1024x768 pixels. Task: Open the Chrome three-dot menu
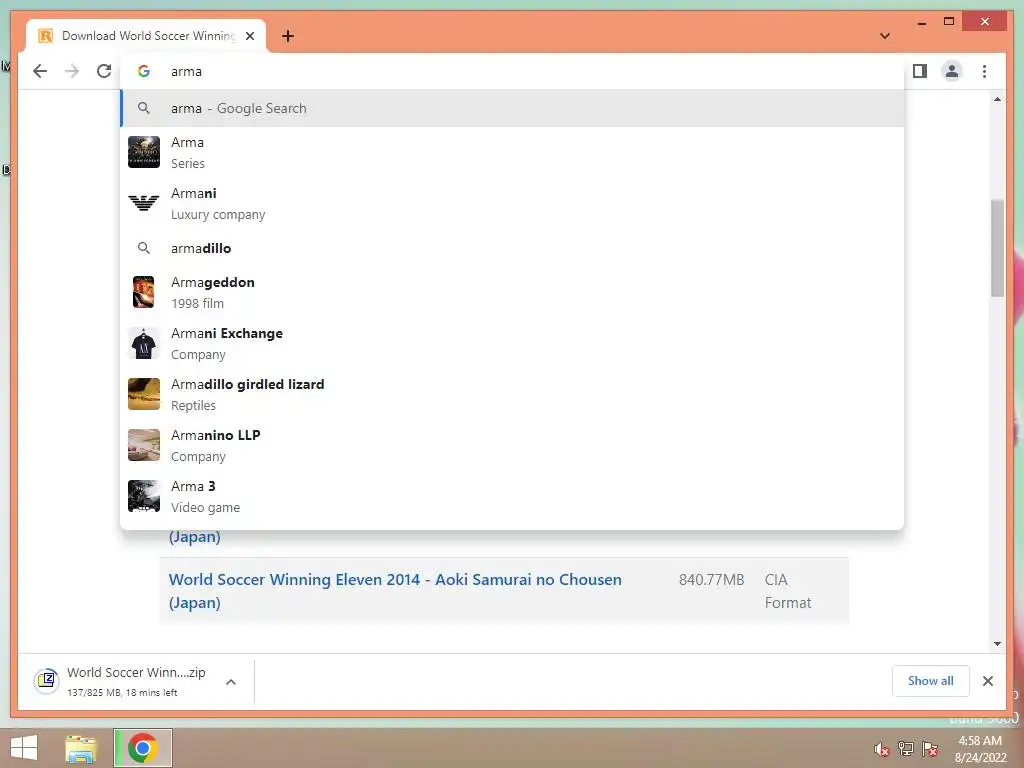click(984, 71)
